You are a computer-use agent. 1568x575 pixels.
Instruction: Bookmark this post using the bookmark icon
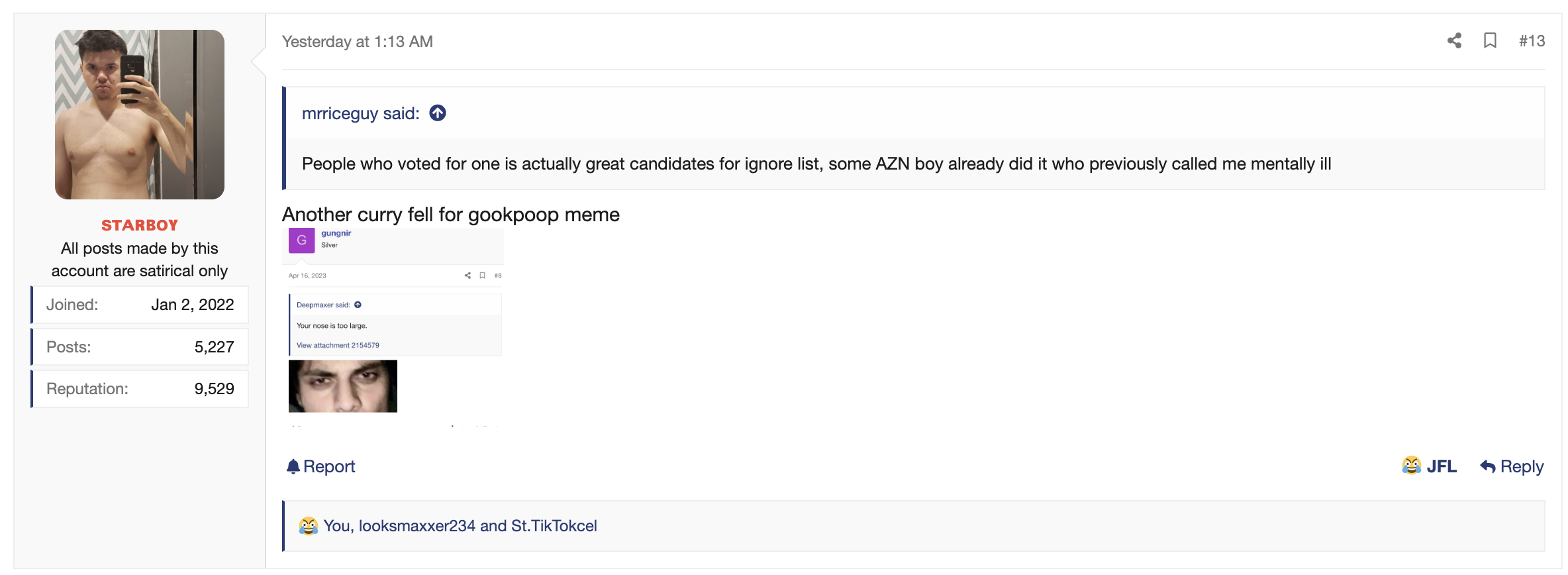click(1490, 41)
